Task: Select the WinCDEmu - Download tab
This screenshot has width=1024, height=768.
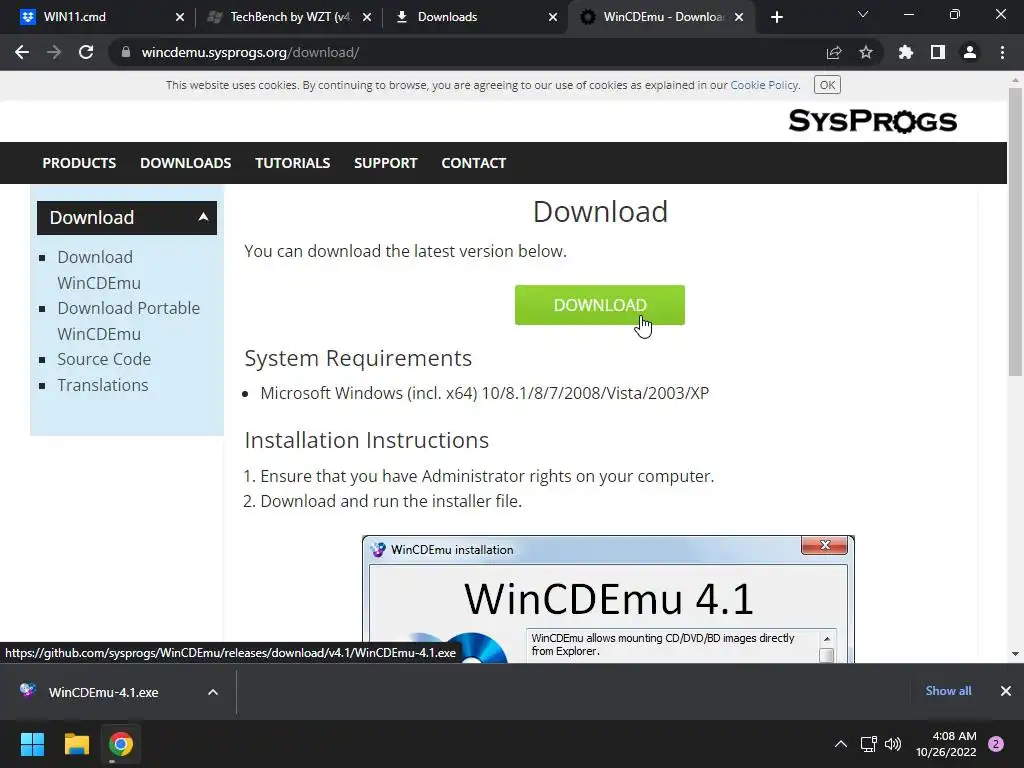Action: tap(661, 17)
